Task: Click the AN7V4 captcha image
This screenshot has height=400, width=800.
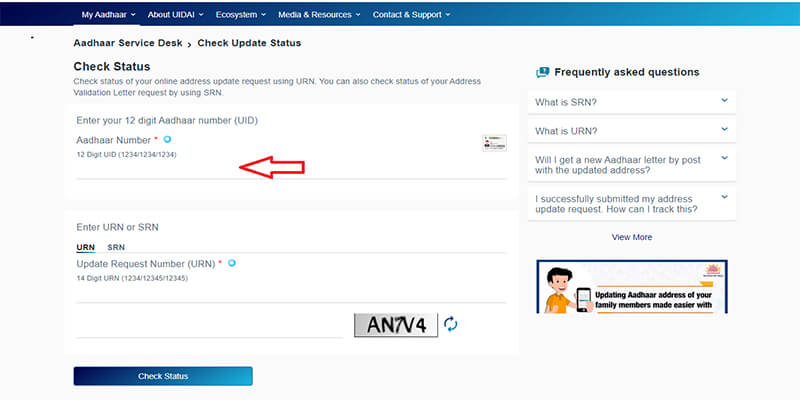Action: [396, 325]
